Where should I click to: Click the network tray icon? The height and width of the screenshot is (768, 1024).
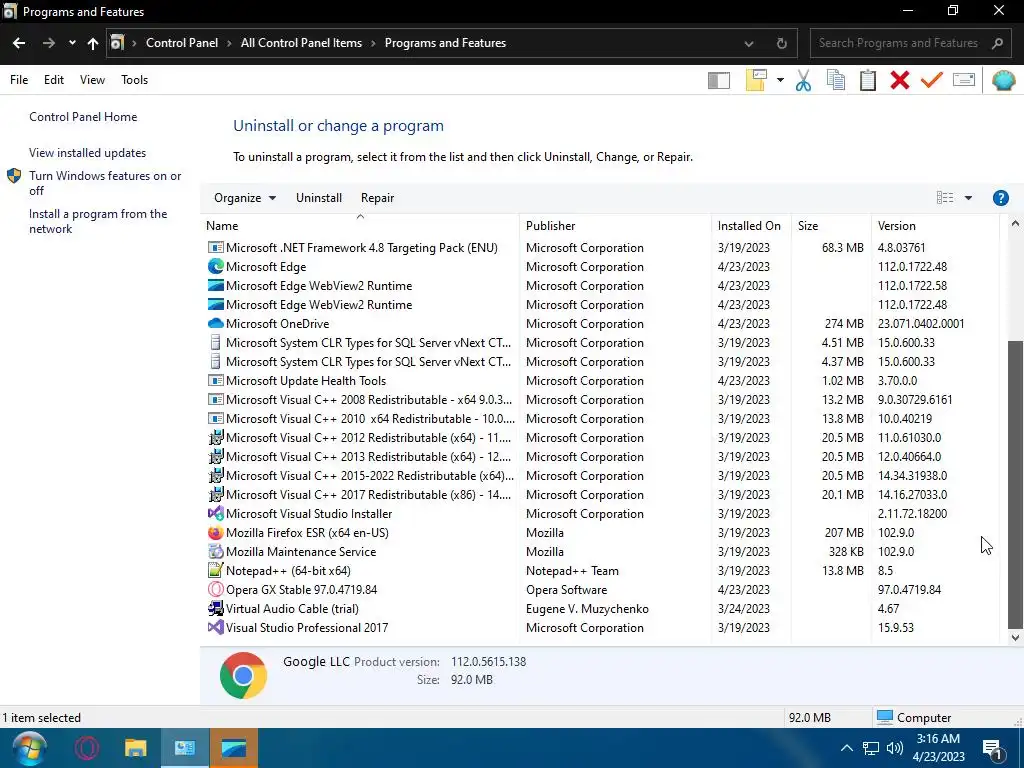coord(871,748)
